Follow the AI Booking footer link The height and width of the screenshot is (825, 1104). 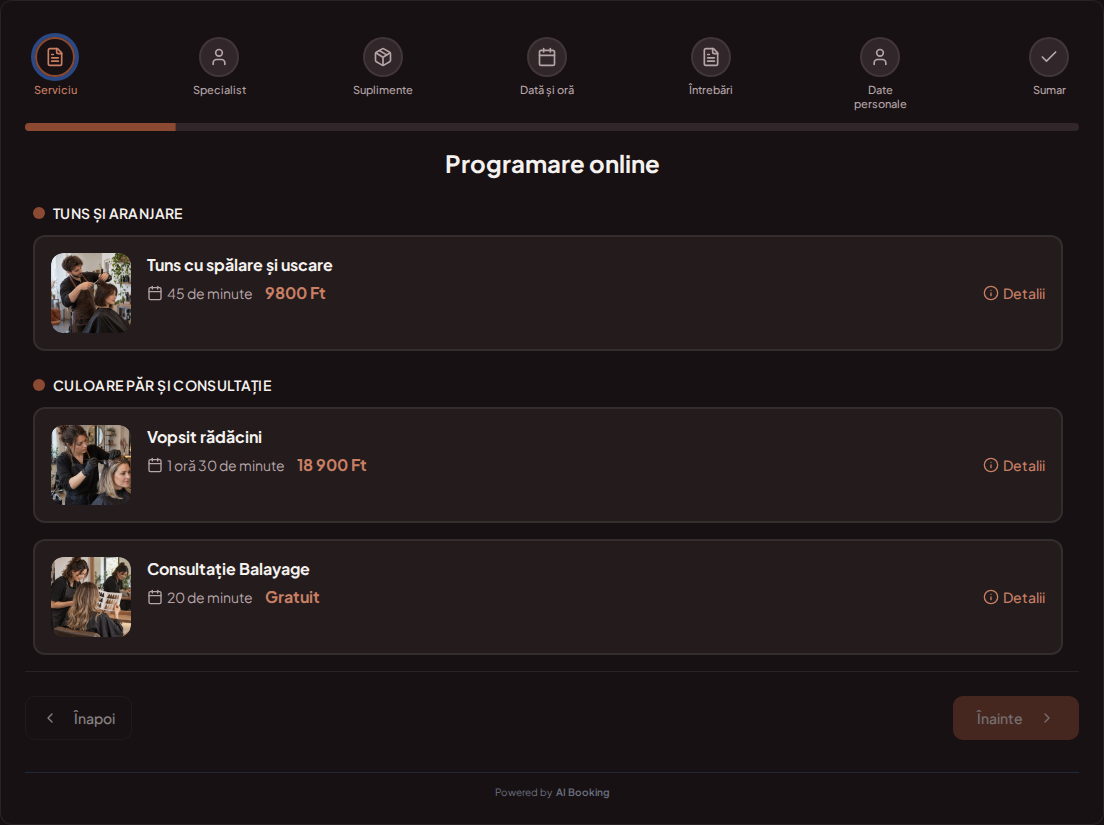pyautogui.click(x=582, y=793)
